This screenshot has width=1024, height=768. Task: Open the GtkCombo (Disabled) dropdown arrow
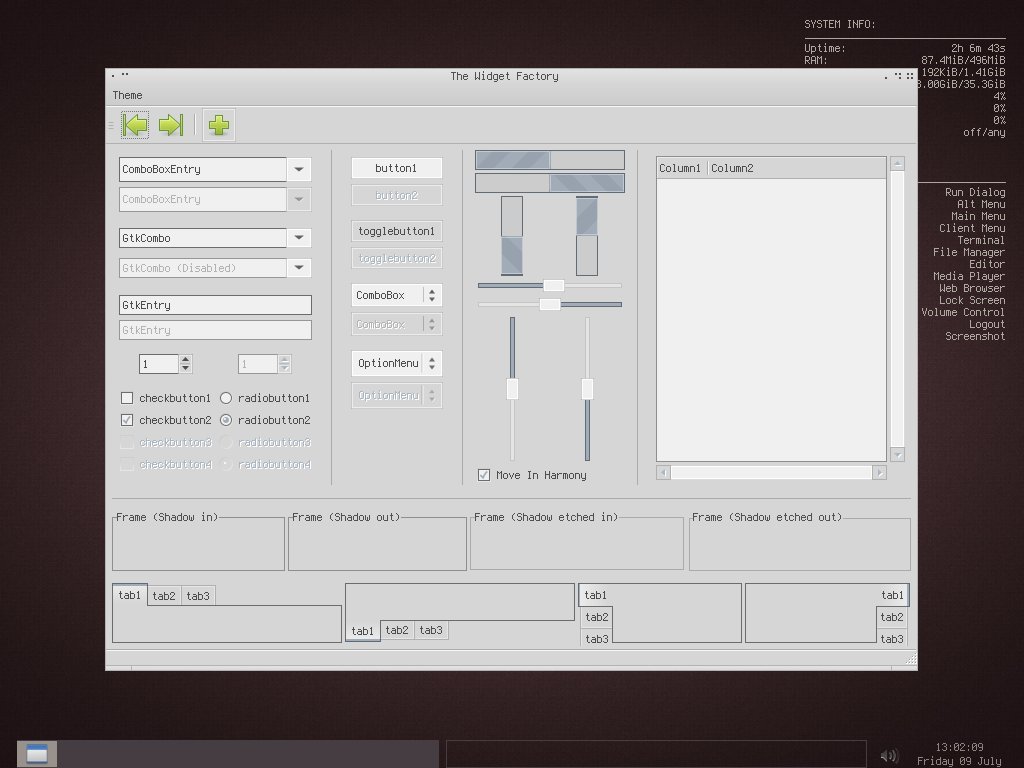pyautogui.click(x=298, y=268)
